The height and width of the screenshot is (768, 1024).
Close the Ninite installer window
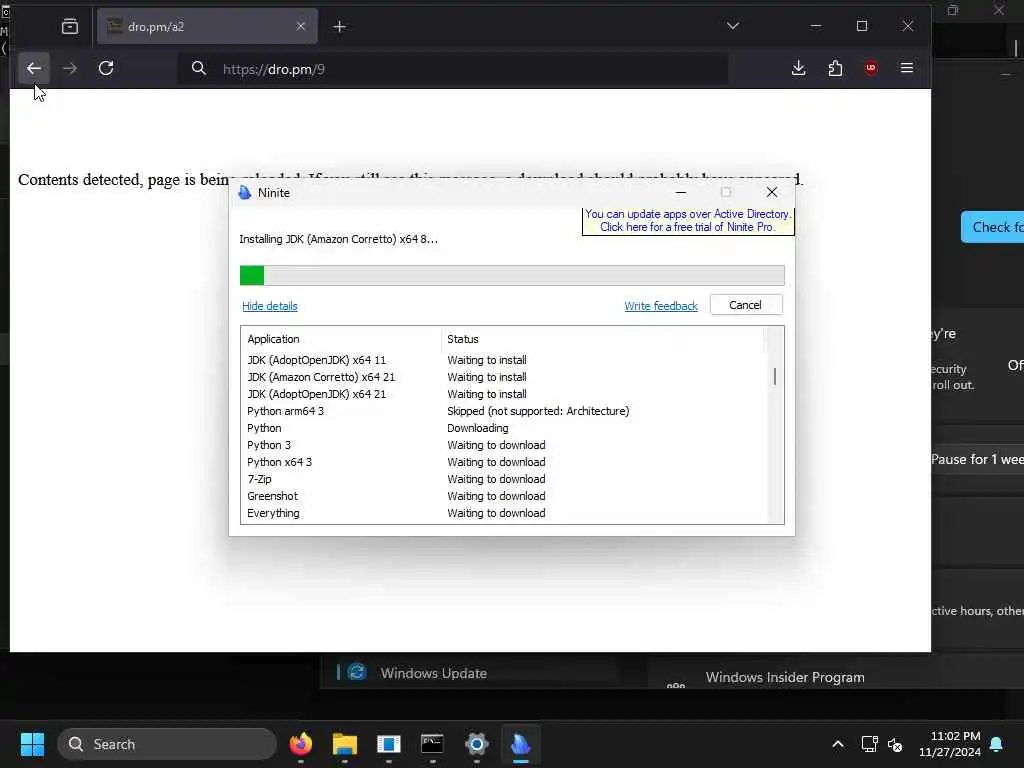[772, 192]
